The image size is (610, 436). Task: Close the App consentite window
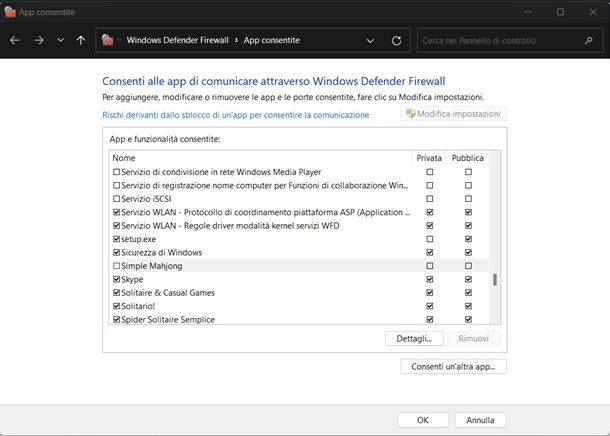coord(593,12)
